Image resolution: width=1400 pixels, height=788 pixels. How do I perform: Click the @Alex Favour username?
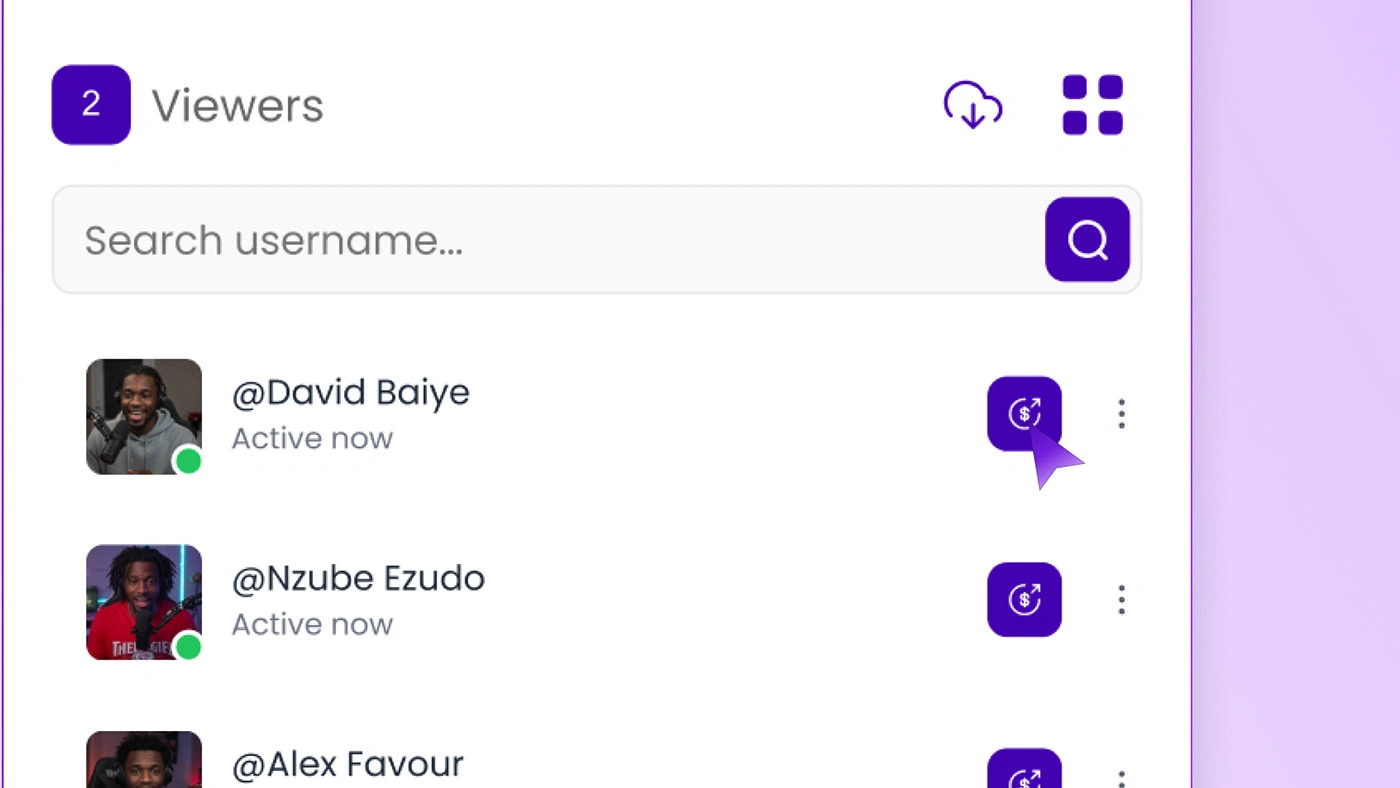click(x=347, y=764)
